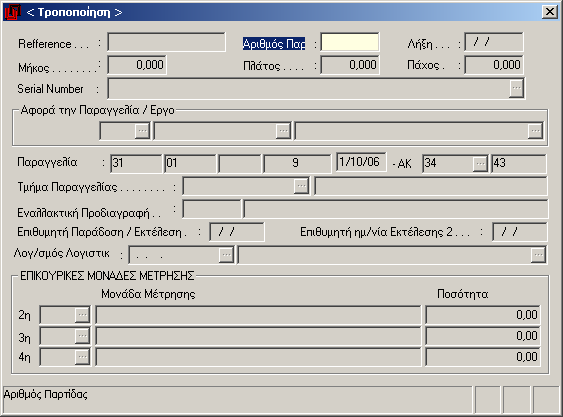
Task: Open lookup of the middle field under Αφορά την Παραγγελία / Εργο
Action: 283,131
